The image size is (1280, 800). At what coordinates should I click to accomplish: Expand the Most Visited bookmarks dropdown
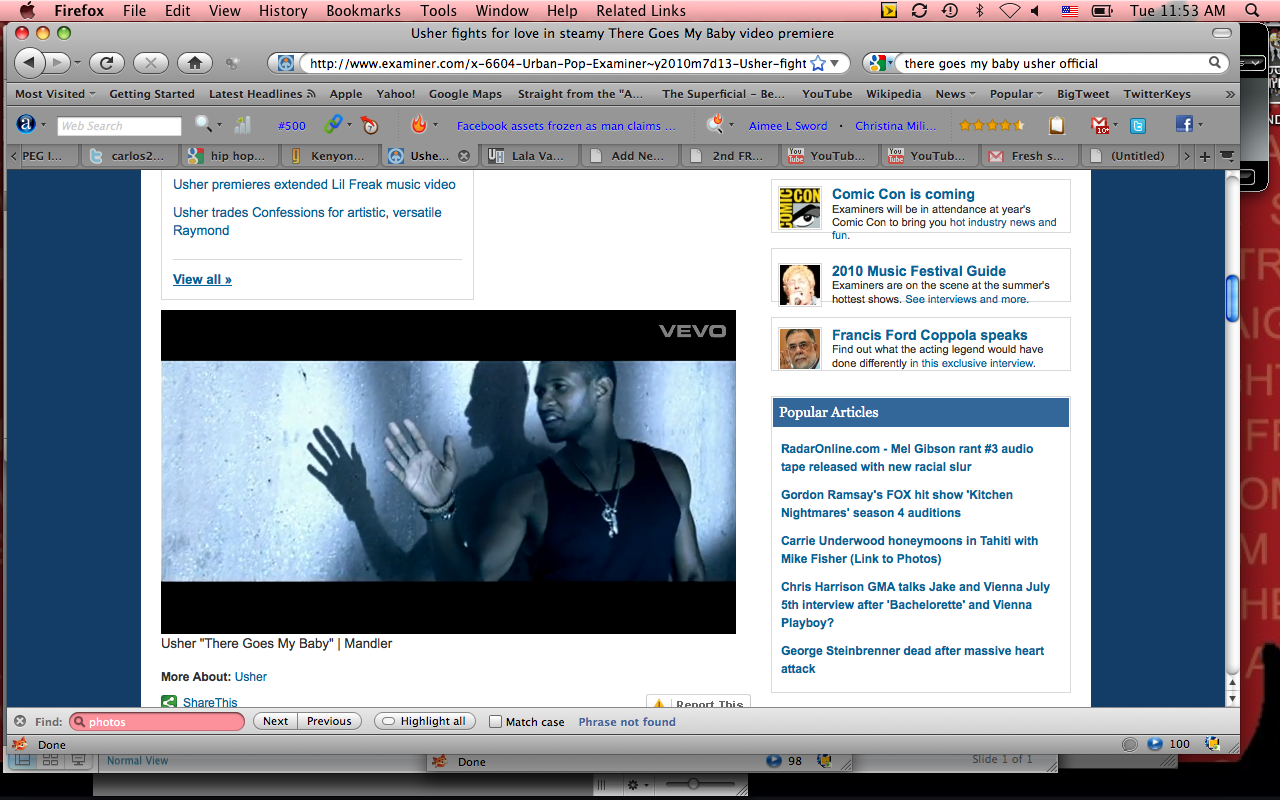[x=55, y=94]
